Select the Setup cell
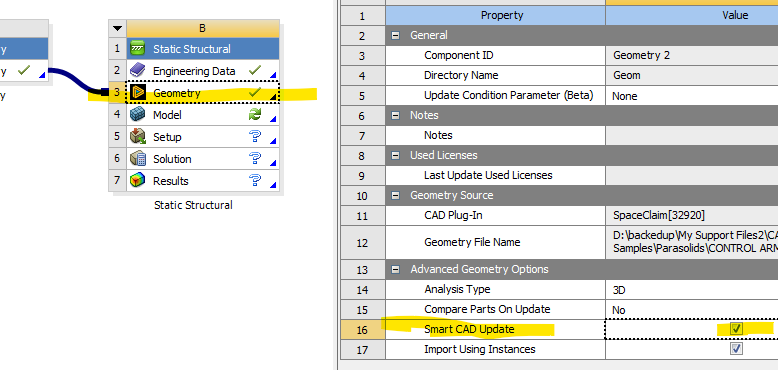This screenshot has height=370, width=778. (x=203, y=137)
